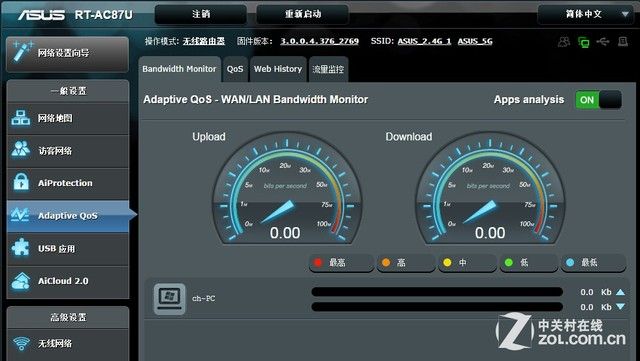Click the guest network people icon
This screenshot has width=640, height=361.
tap(20, 150)
